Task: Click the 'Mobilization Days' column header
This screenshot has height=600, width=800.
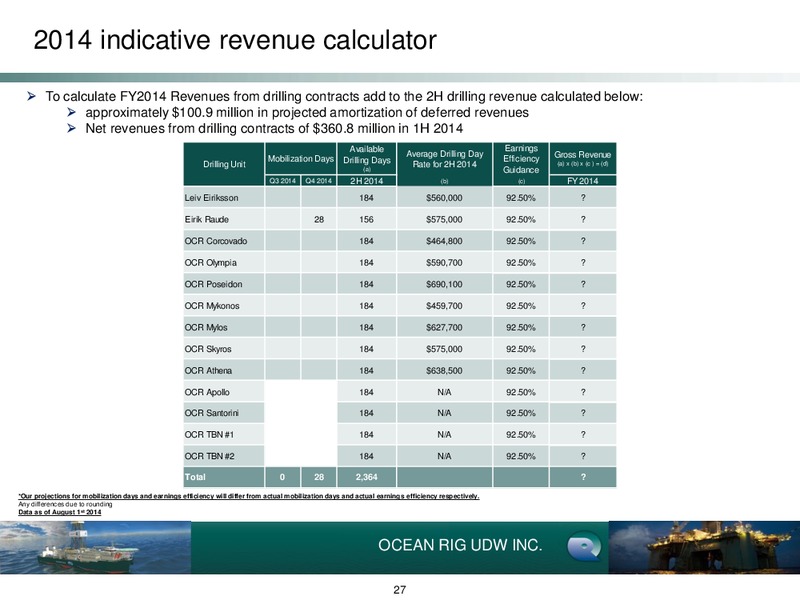Action: [x=301, y=159]
